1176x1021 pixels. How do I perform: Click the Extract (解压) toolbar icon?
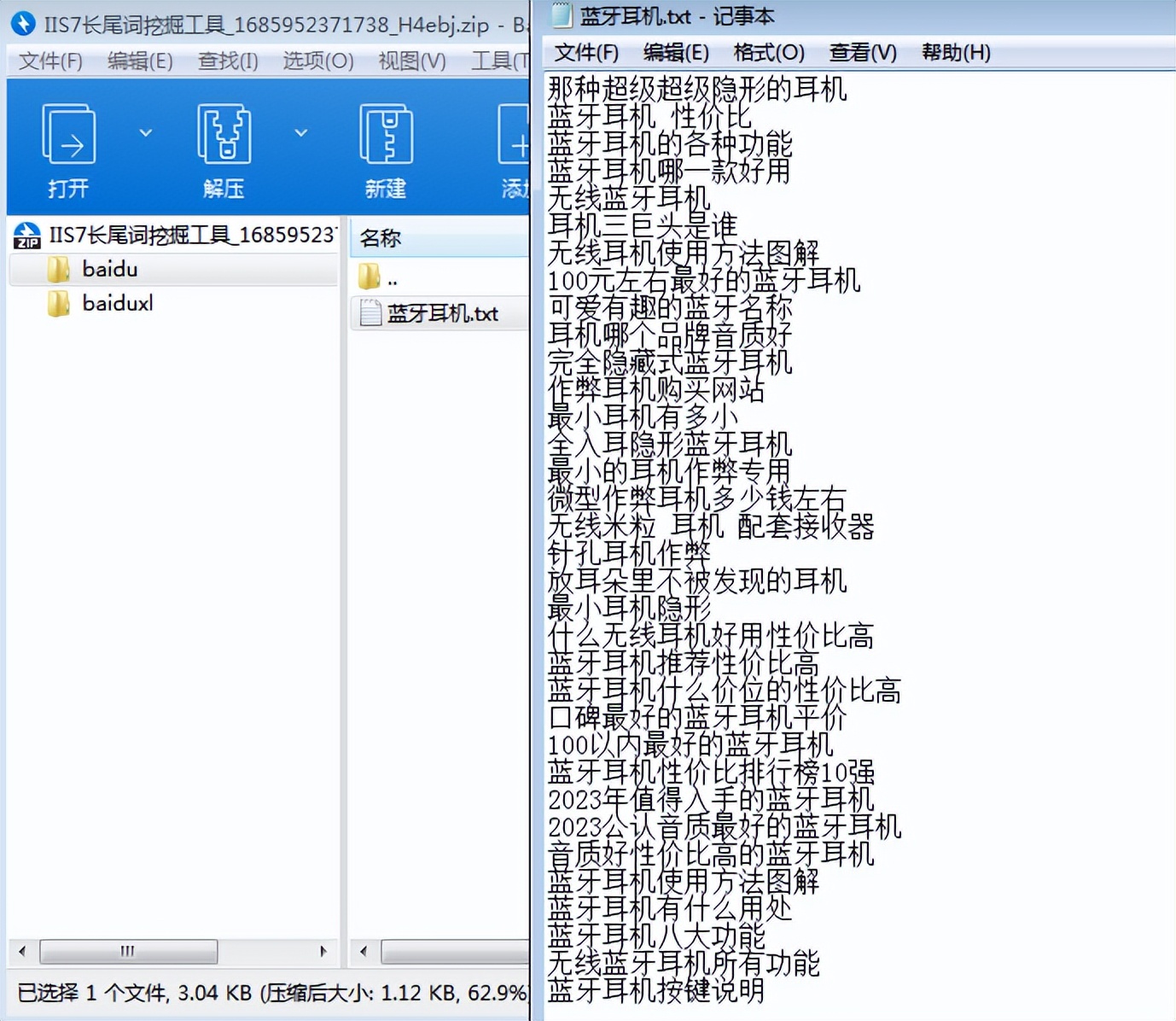point(224,134)
